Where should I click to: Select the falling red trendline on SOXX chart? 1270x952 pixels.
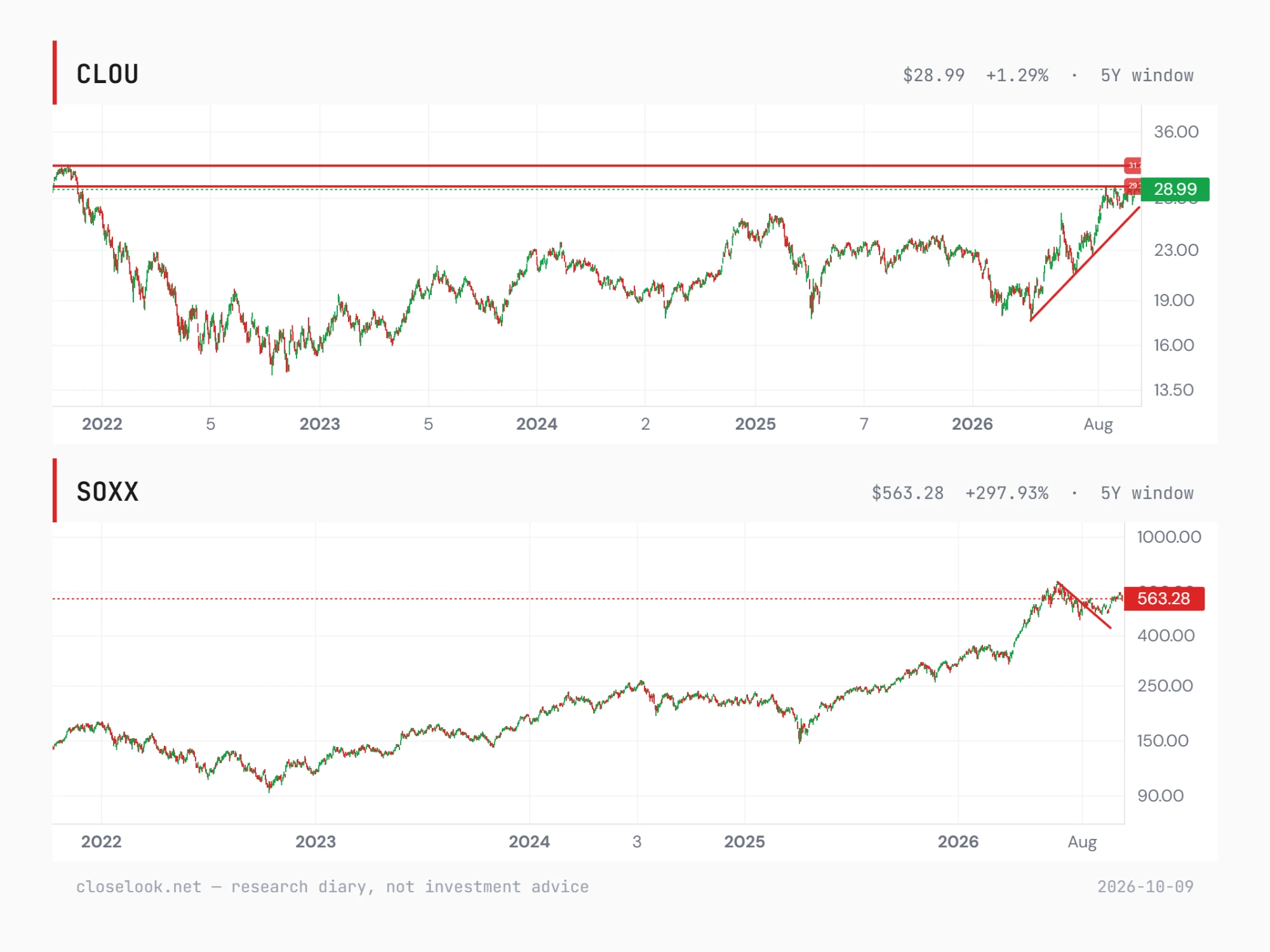[x=1084, y=605]
